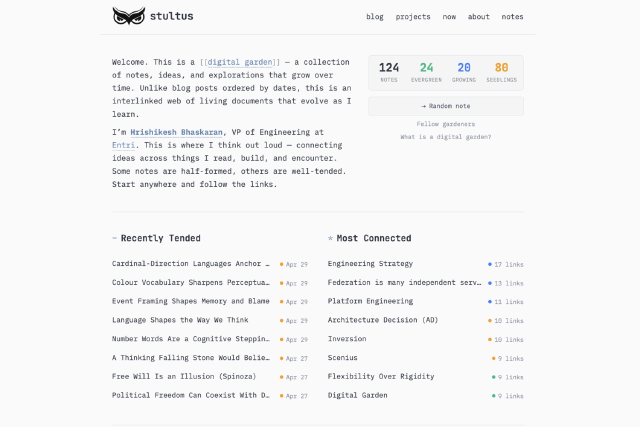Follow the digital garden wiki link
Screen dimensions: 640x427
point(240,62)
